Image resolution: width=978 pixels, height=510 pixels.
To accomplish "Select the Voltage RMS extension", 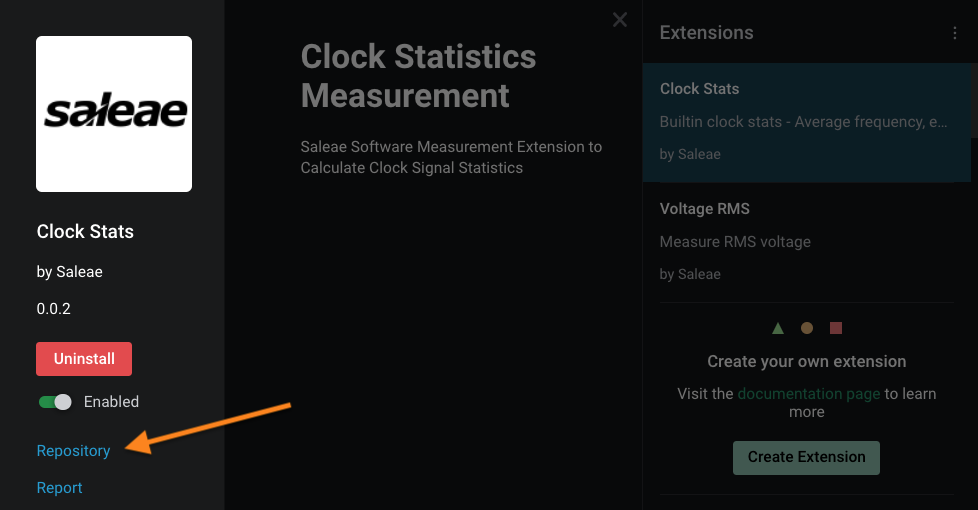I will click(806, 241).
